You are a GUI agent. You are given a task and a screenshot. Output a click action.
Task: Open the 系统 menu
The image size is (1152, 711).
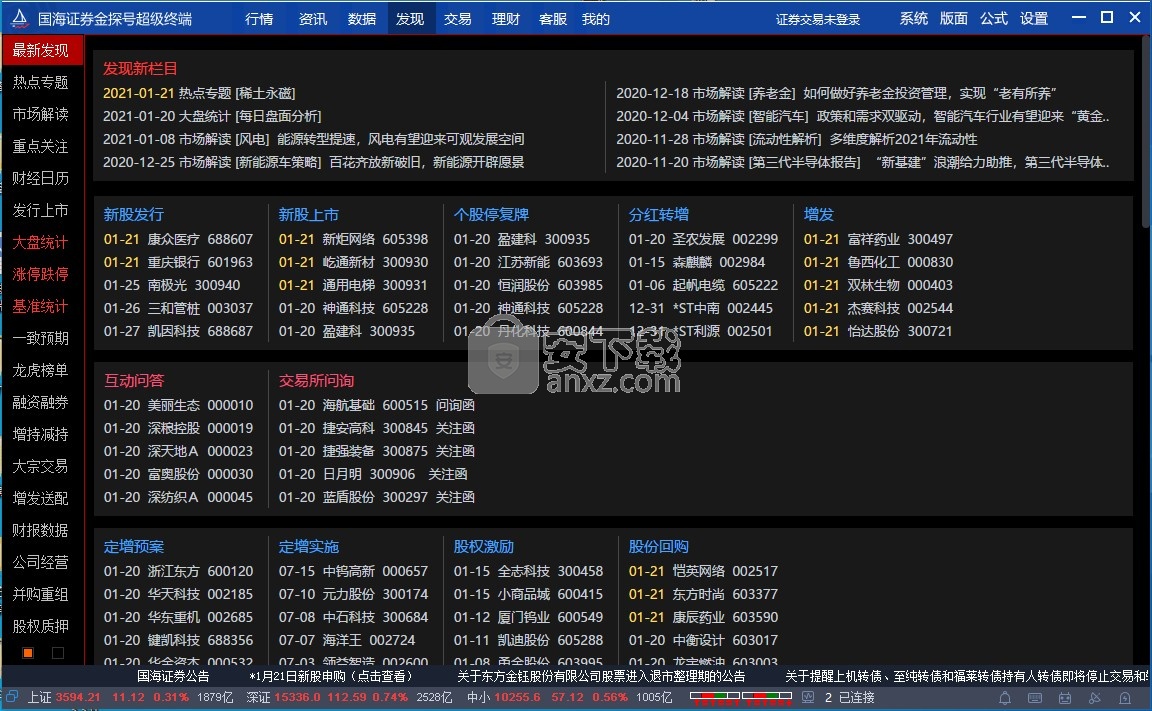[914, 19]
